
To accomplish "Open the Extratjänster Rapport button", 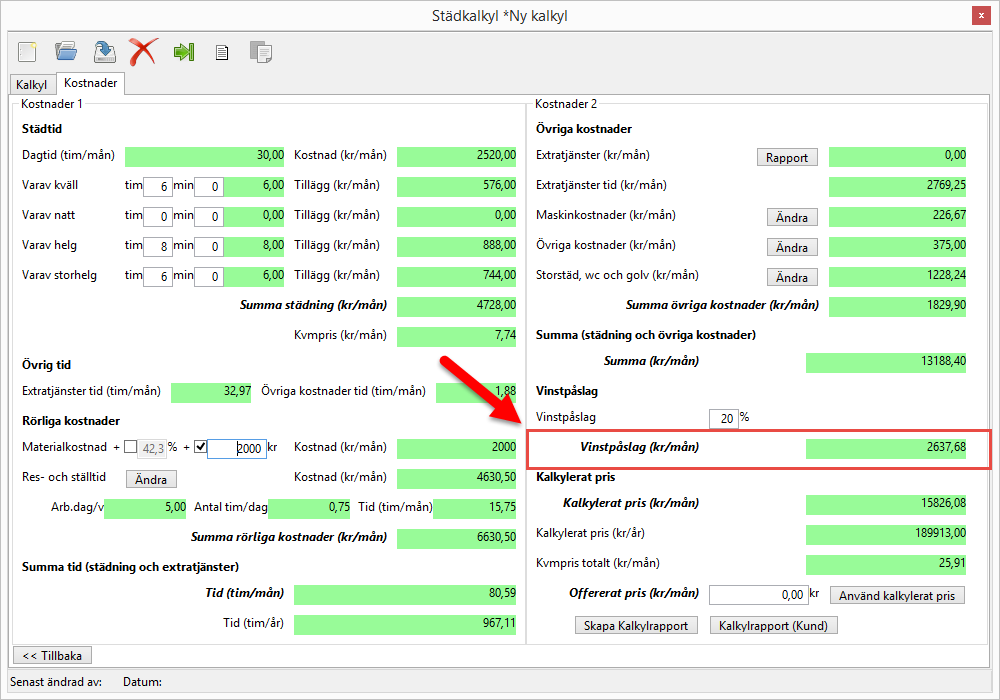I will 787,157.
